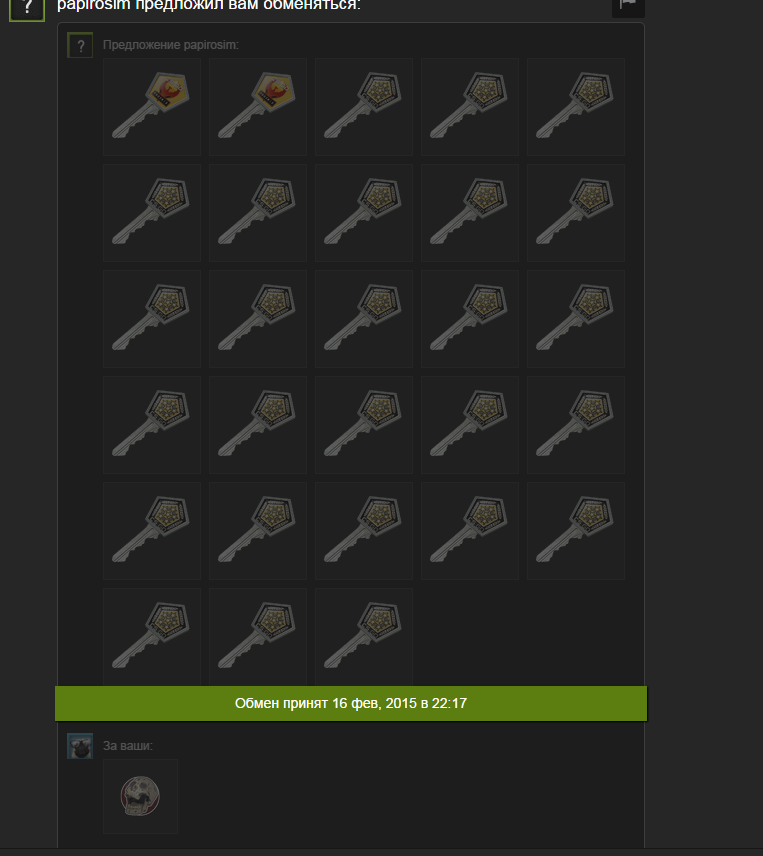
Task: Click the 'Предложение papirosim:' label
Action: click(x=171, y=45)
